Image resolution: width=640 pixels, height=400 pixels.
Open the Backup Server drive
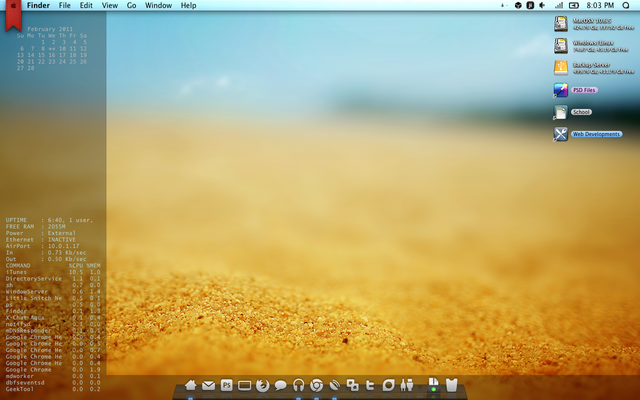tap(561, 67)
